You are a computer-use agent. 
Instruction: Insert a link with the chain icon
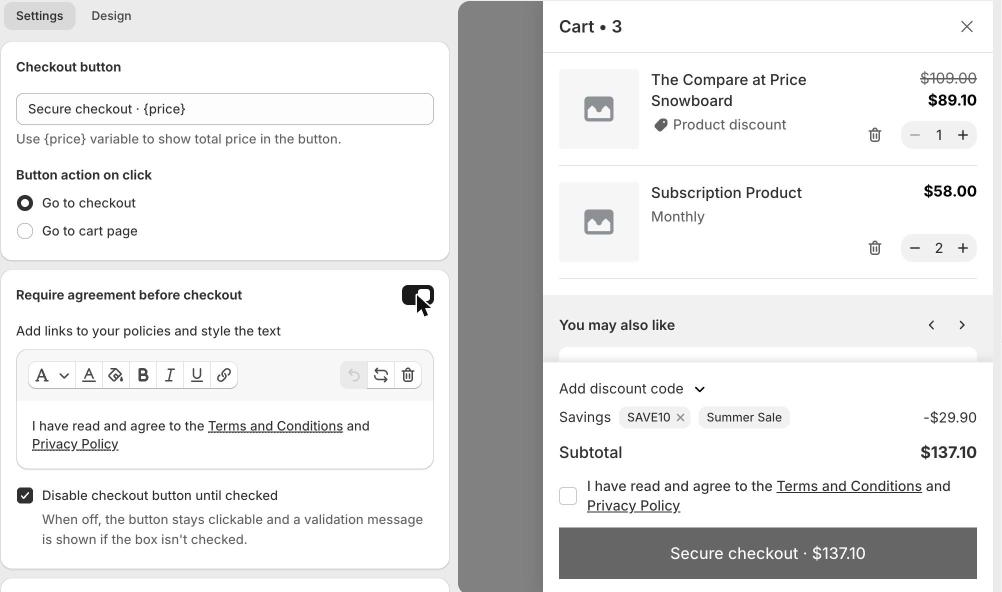[x=224, y=375]
